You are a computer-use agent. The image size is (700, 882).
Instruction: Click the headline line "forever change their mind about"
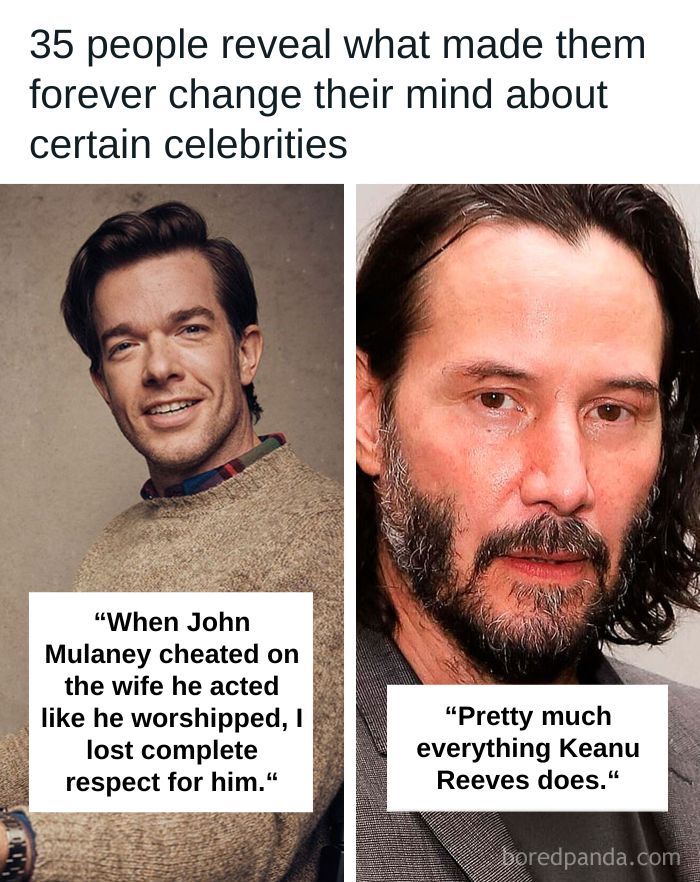(x=318, y=94)
